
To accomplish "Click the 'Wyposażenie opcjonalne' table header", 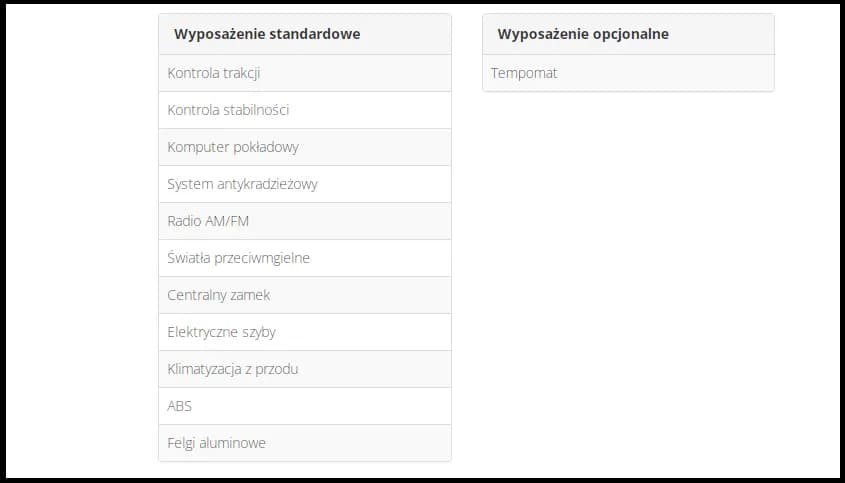I will [x=628, y=34].
